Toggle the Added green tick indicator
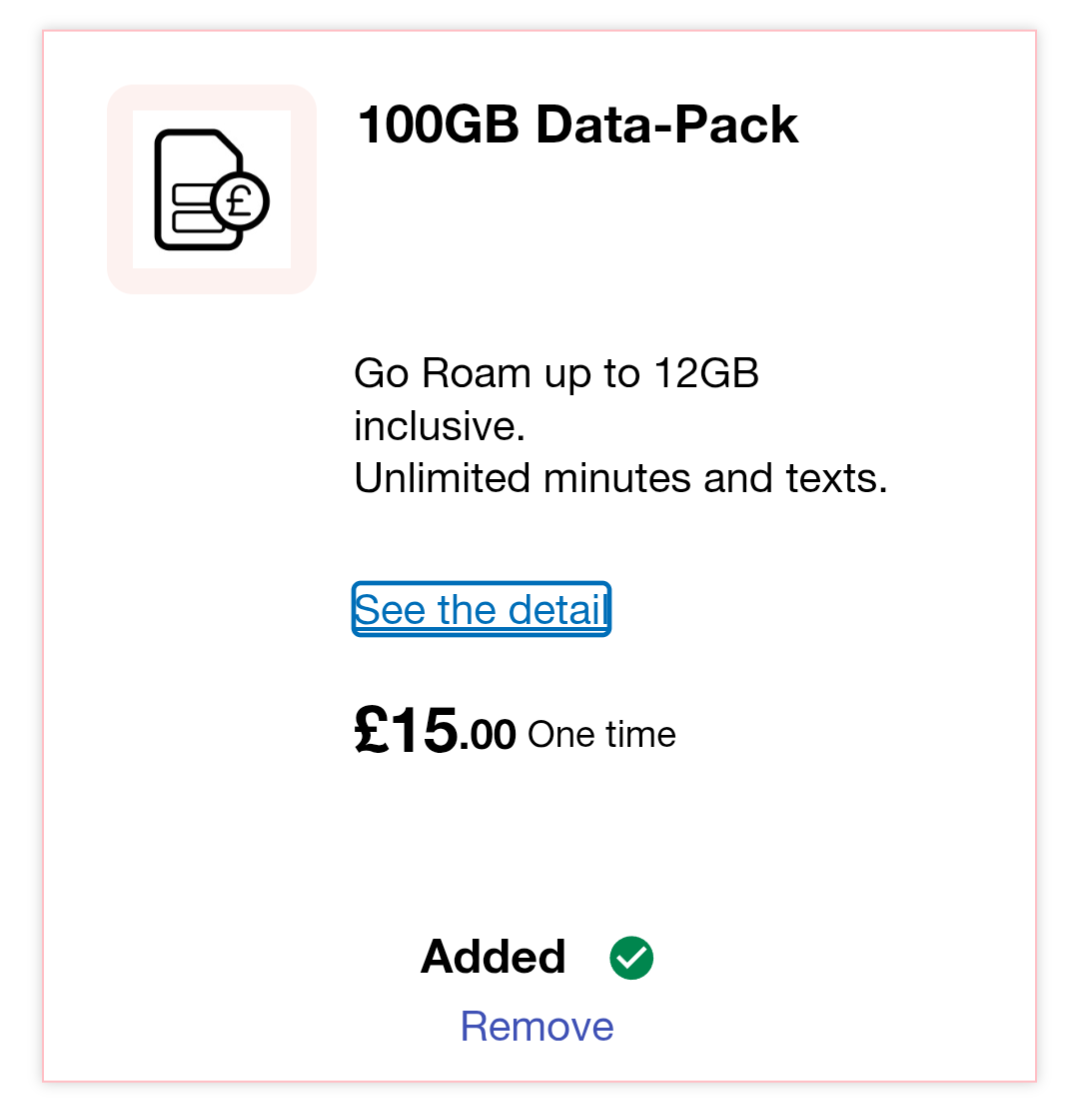Image resolution: width=1079 pixels, height=1103 pixels. tap(631, 957)
